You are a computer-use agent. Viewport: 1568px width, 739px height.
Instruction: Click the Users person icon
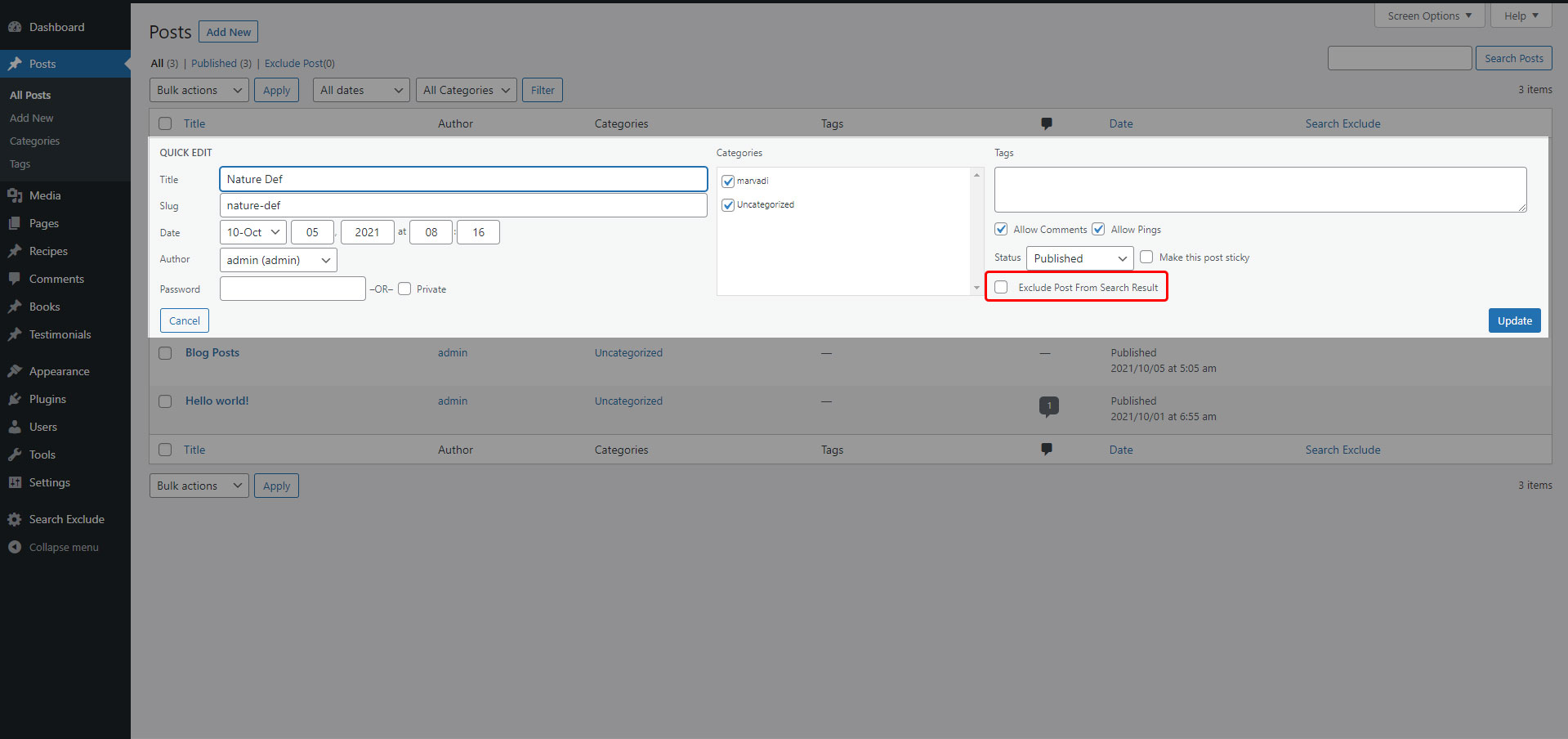[15, 427]
